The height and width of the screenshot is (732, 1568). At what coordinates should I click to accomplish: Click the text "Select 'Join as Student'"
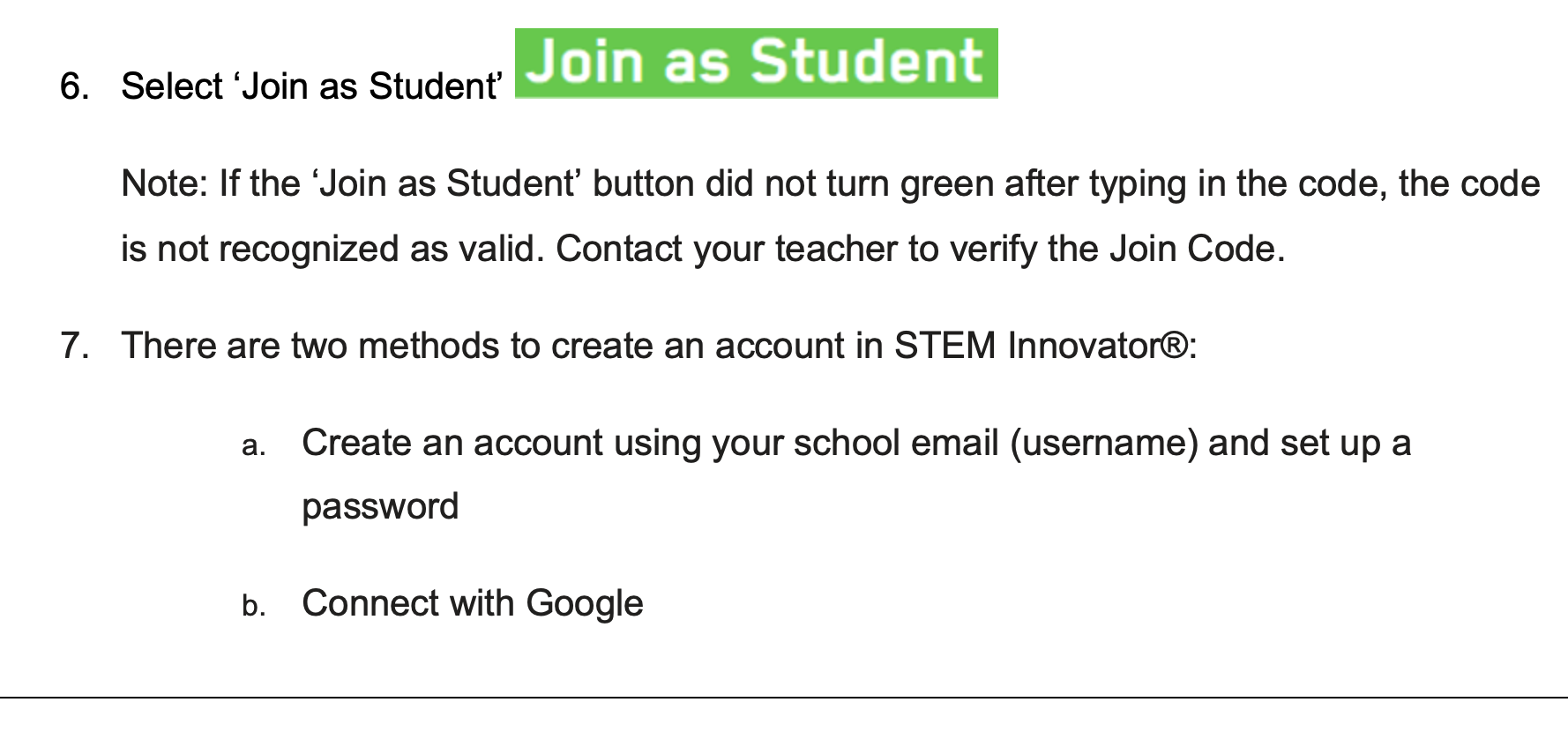point(311,86)
